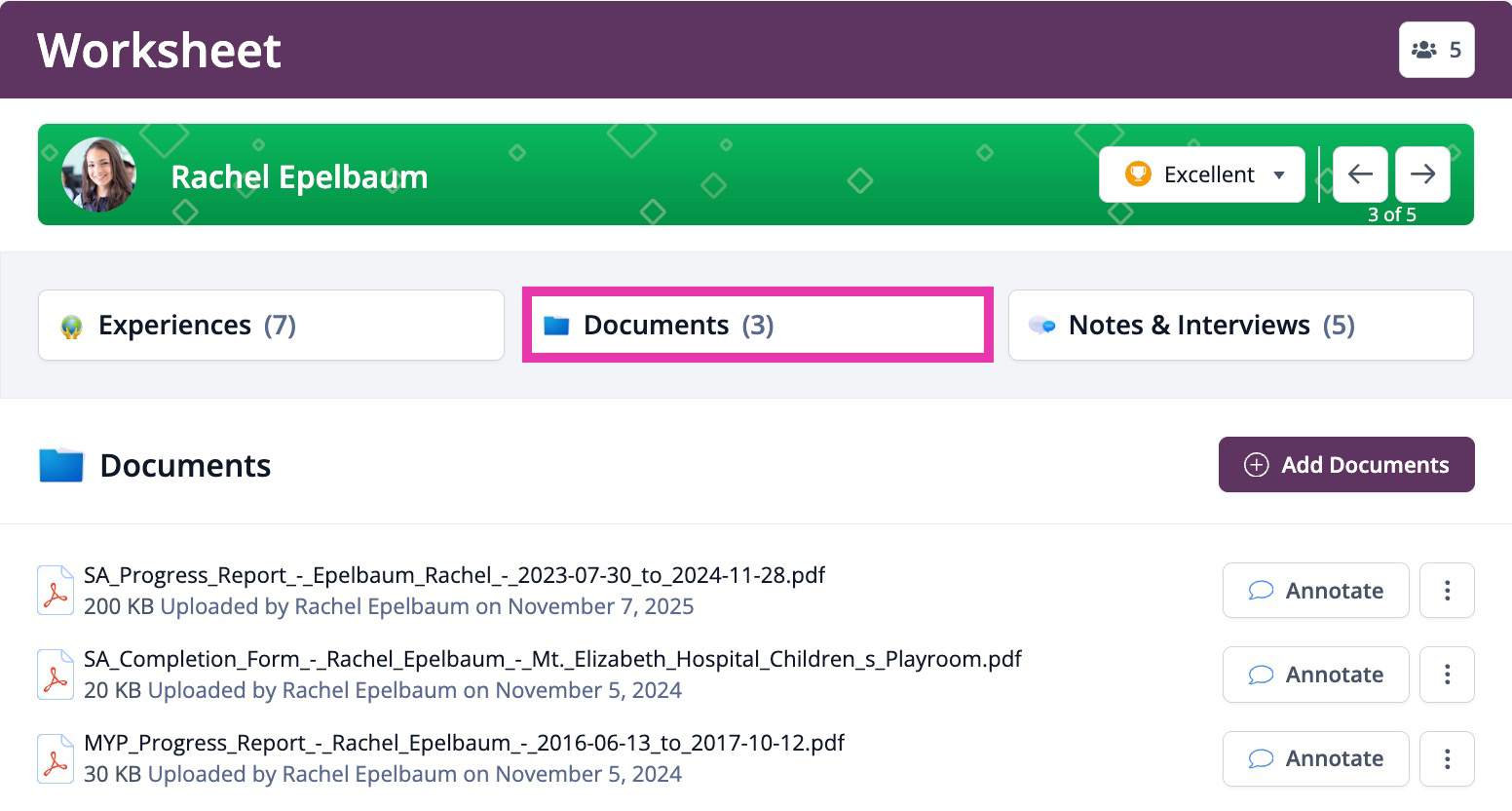Screen dimensions: 1512x811
Task: Annotate the SA_Progress_Report PDF
Action: point(1315,591)
